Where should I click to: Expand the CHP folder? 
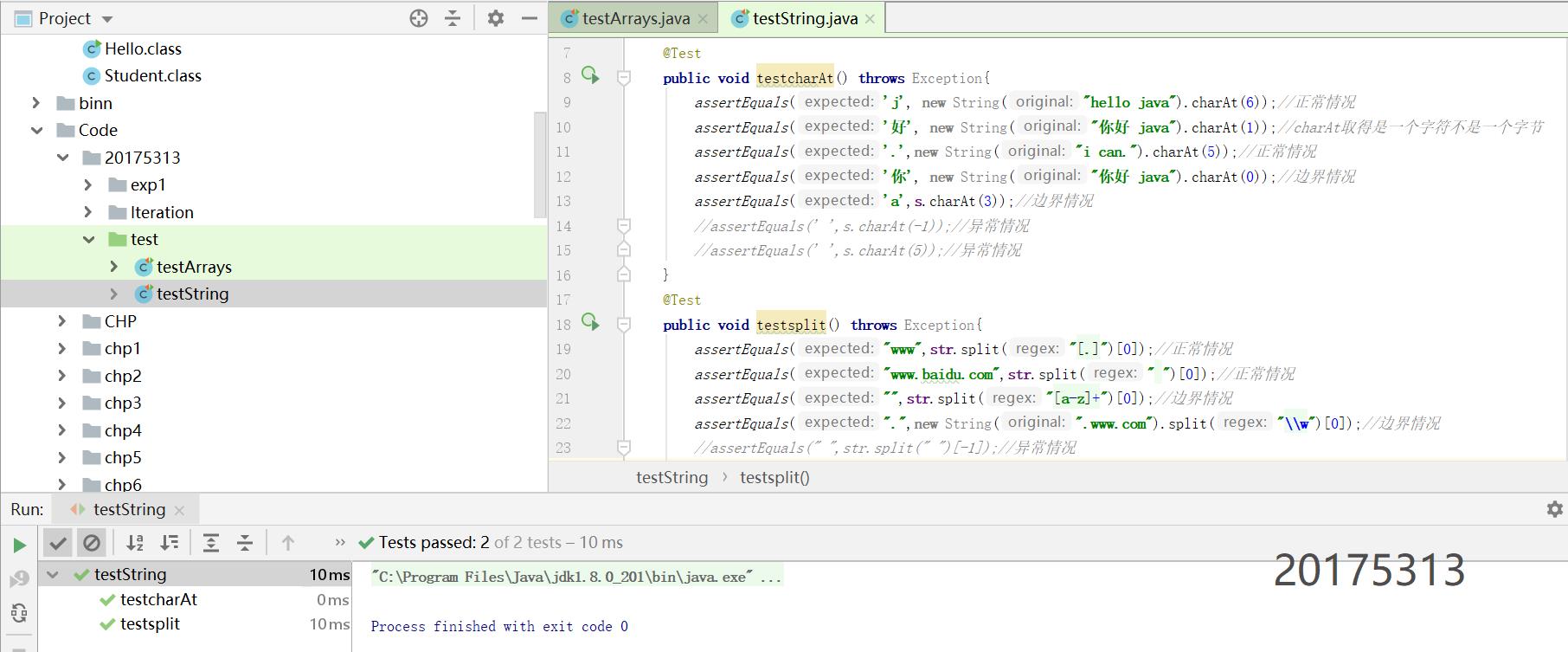[x=62, y=321]
